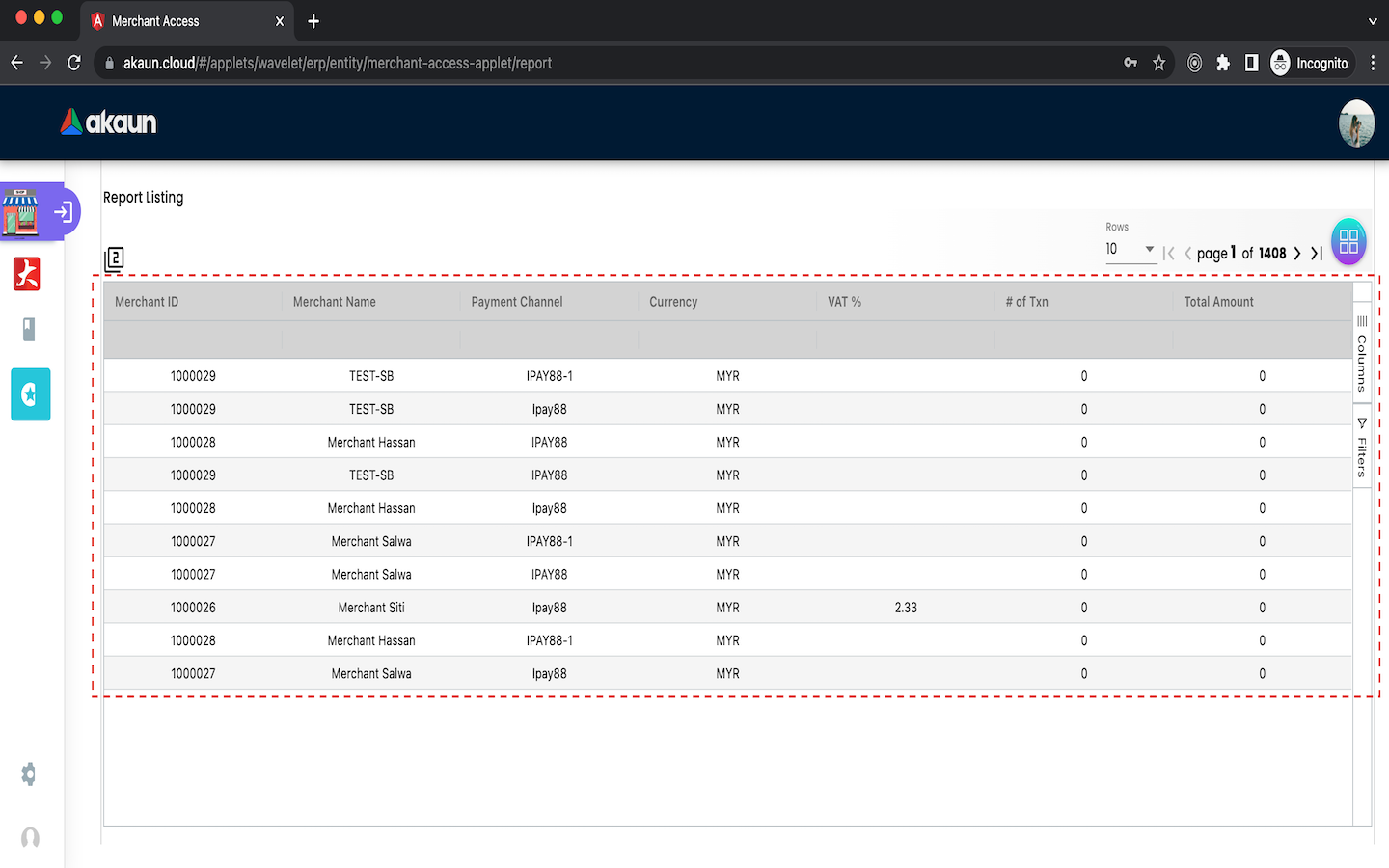This screenshot has width=1389, height=868.
Task: Expand the Filters side panel
Action: point(1362,448)
